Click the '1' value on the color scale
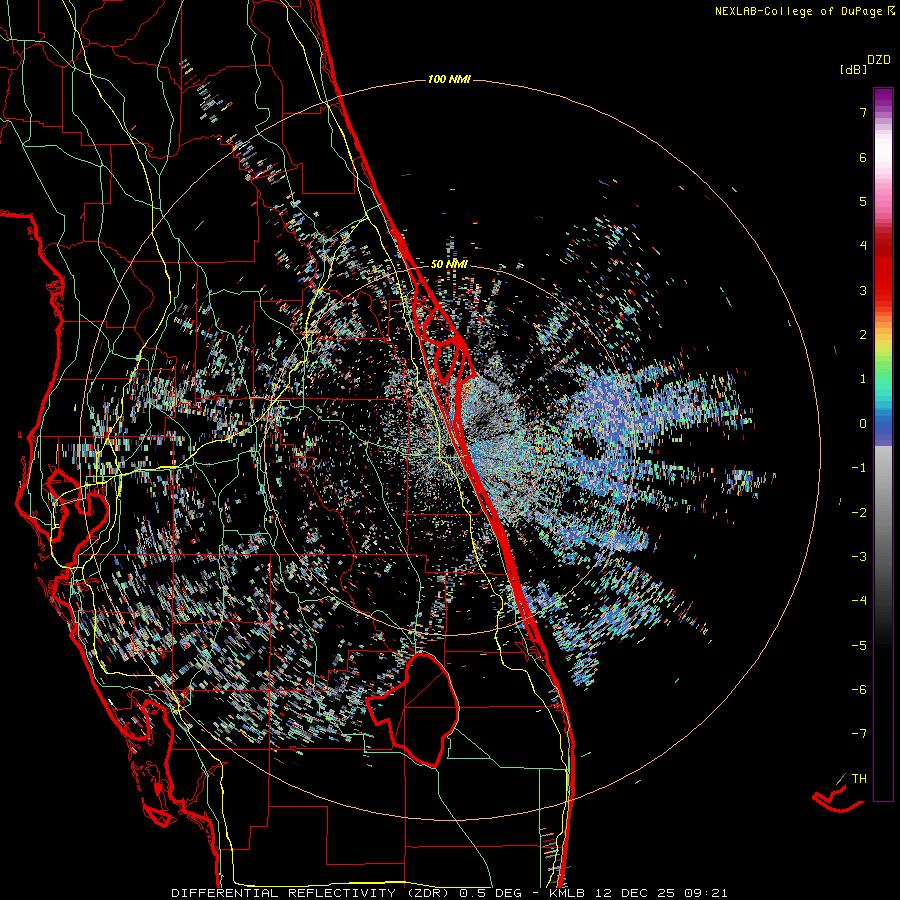This screenshot has height=900, width=900. (x=863, y=379)
